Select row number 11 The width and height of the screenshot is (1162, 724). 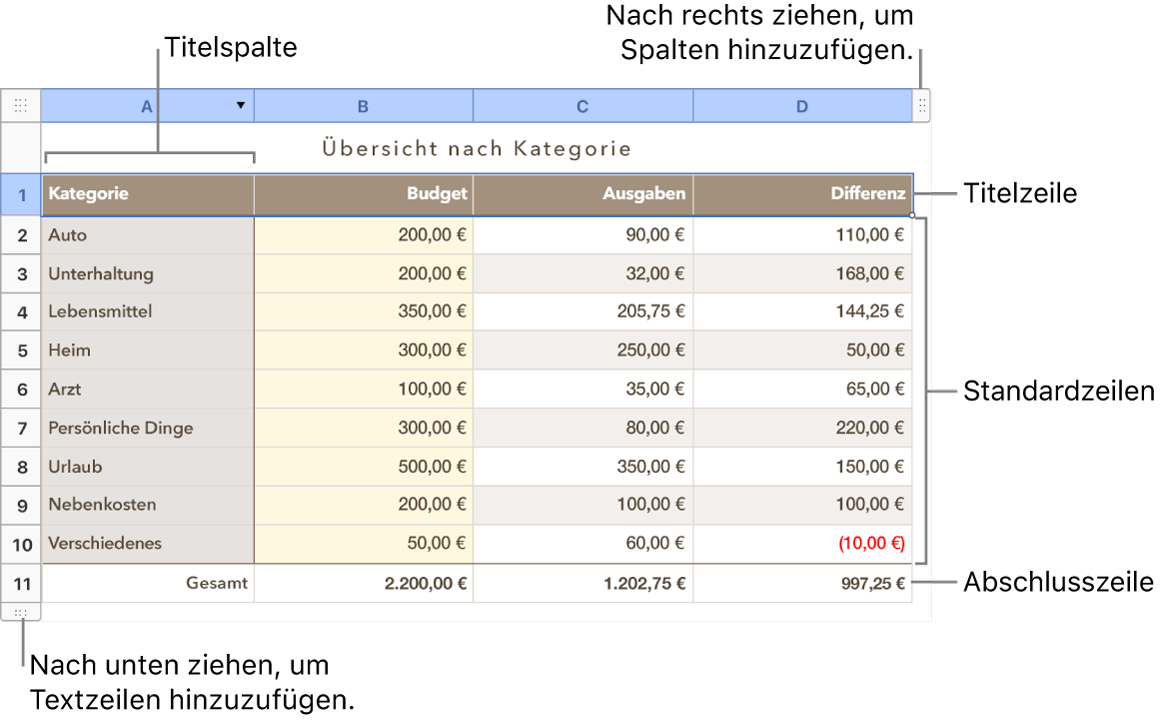pyautogui.click(x=21, y=583)
